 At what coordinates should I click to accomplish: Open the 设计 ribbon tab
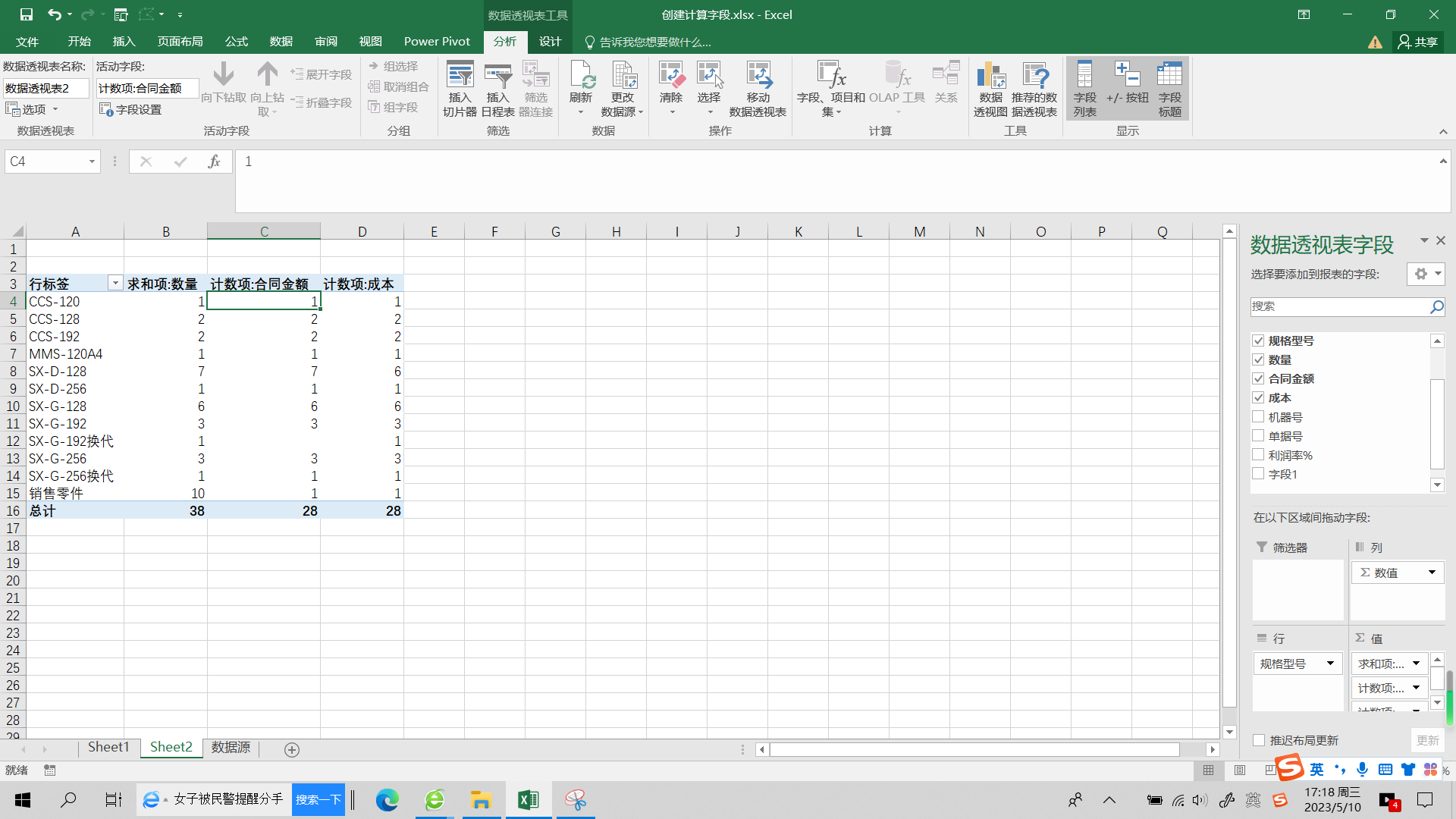tap(550, 42)
